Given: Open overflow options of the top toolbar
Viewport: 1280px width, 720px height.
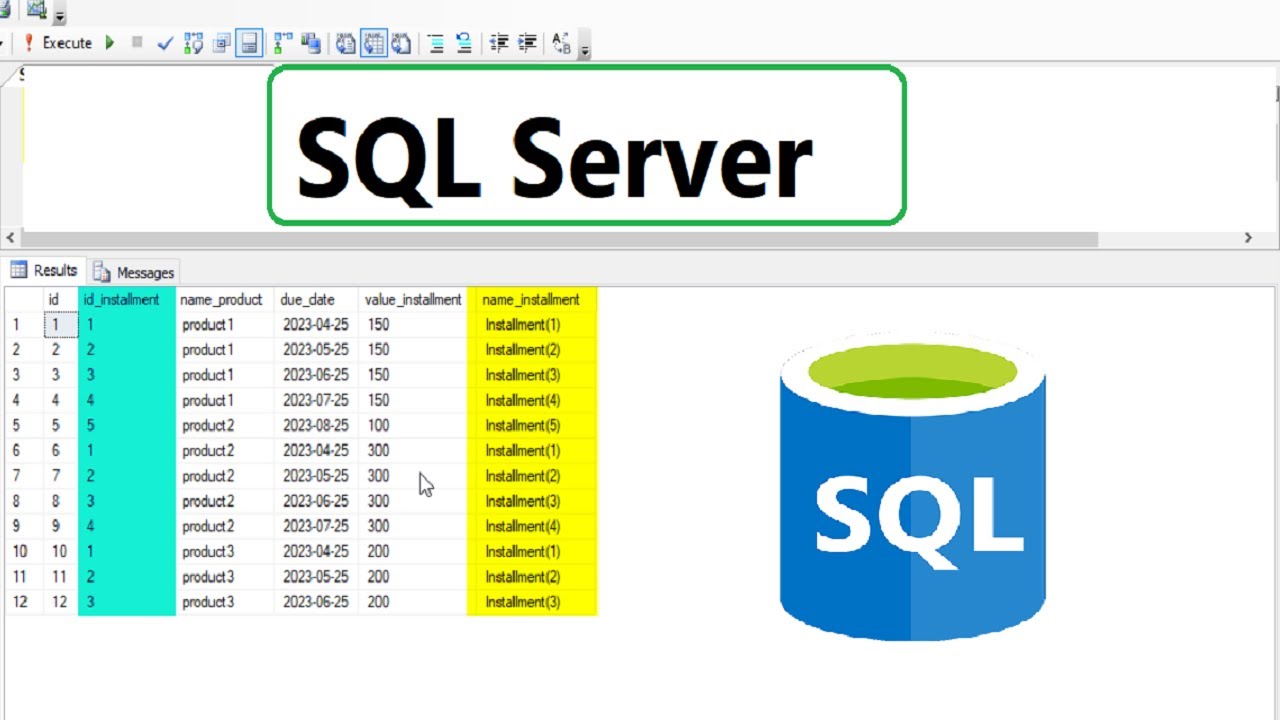Looking at the screenshot, I should click(x=59, y=14).
